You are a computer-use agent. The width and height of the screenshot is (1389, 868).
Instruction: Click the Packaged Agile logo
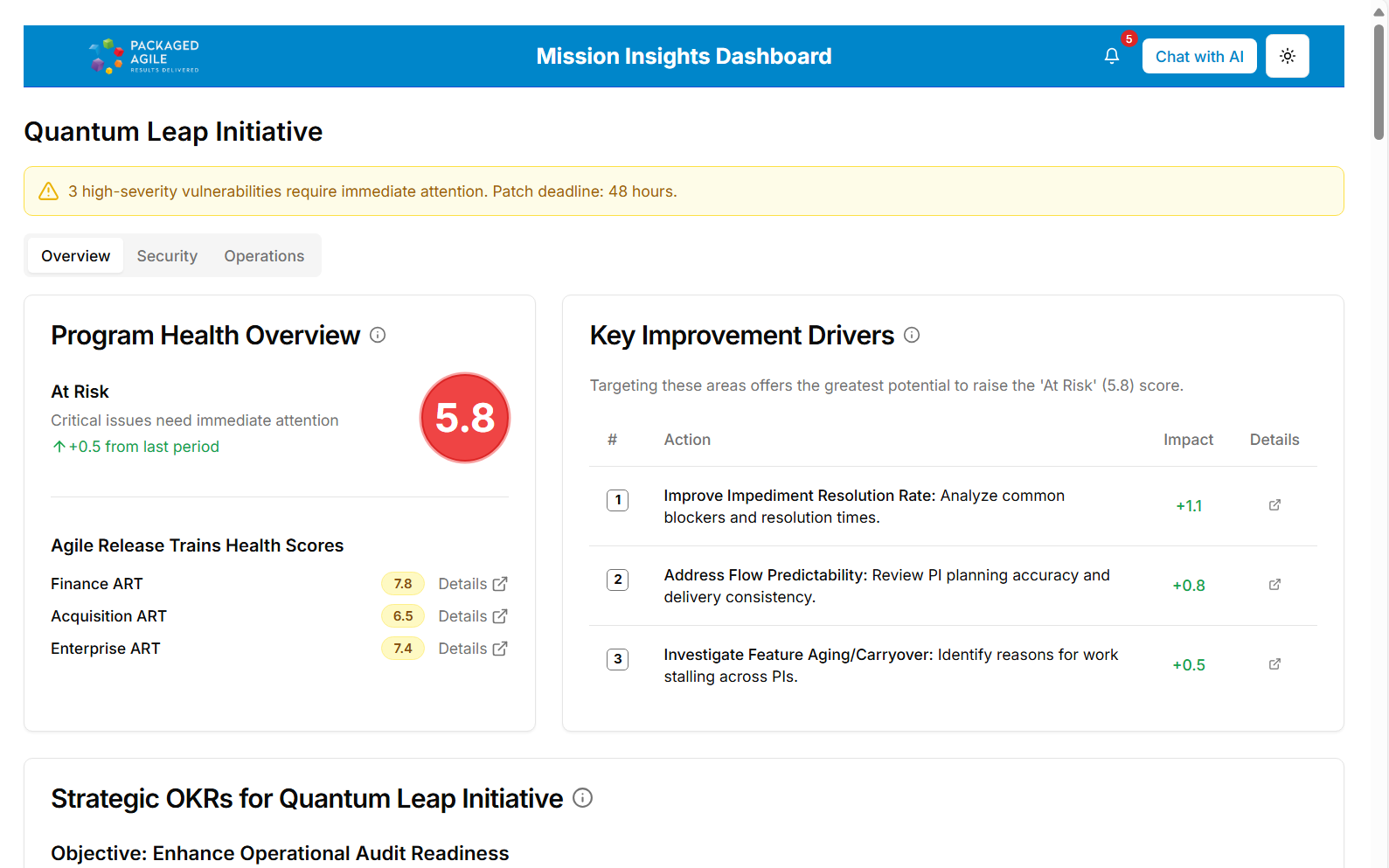coord(144,56)
